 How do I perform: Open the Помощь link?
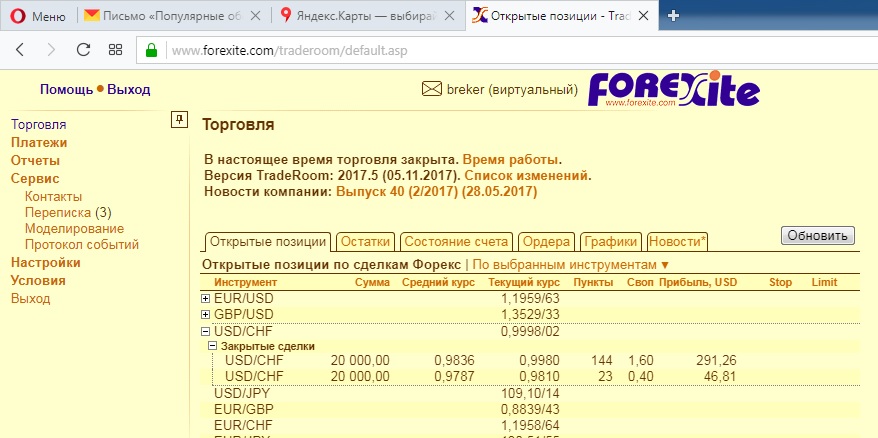tap(67, 90)
